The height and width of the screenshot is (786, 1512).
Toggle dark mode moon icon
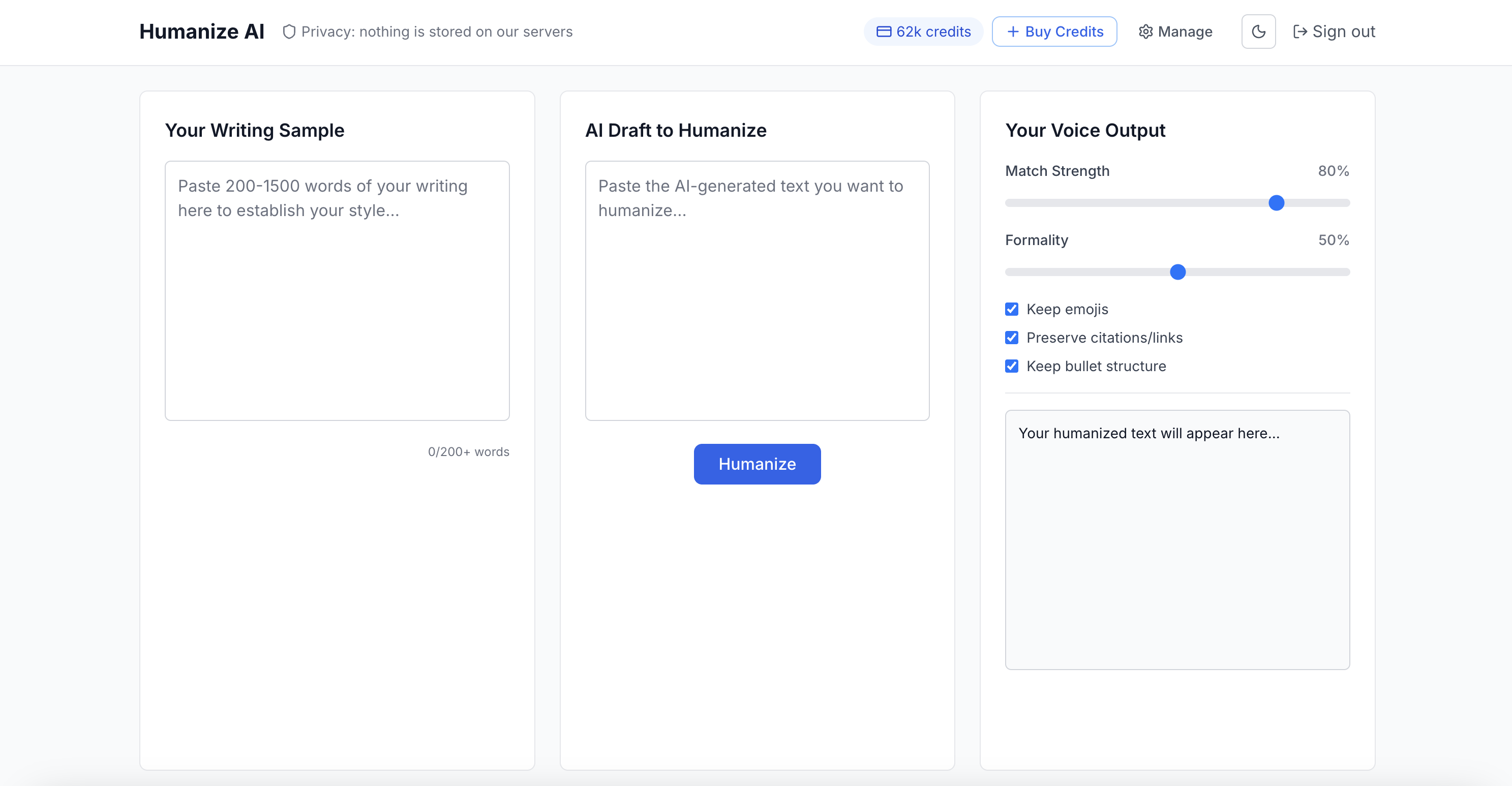[1258, 32]
